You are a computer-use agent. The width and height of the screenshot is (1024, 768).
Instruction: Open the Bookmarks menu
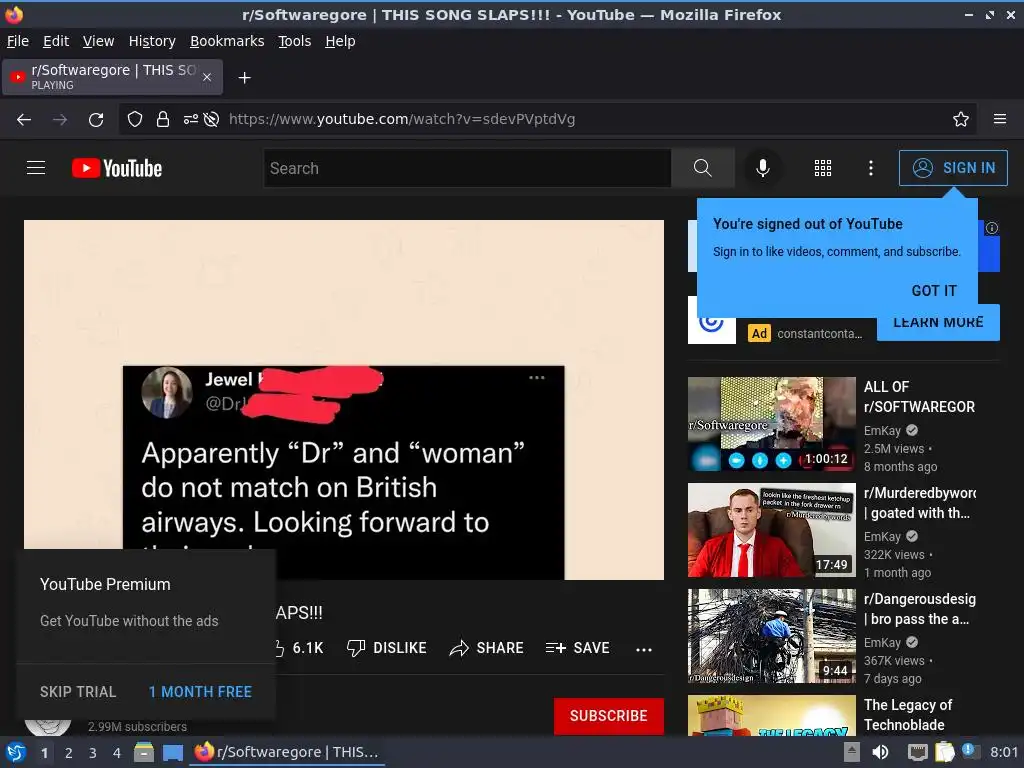[227, 41]
